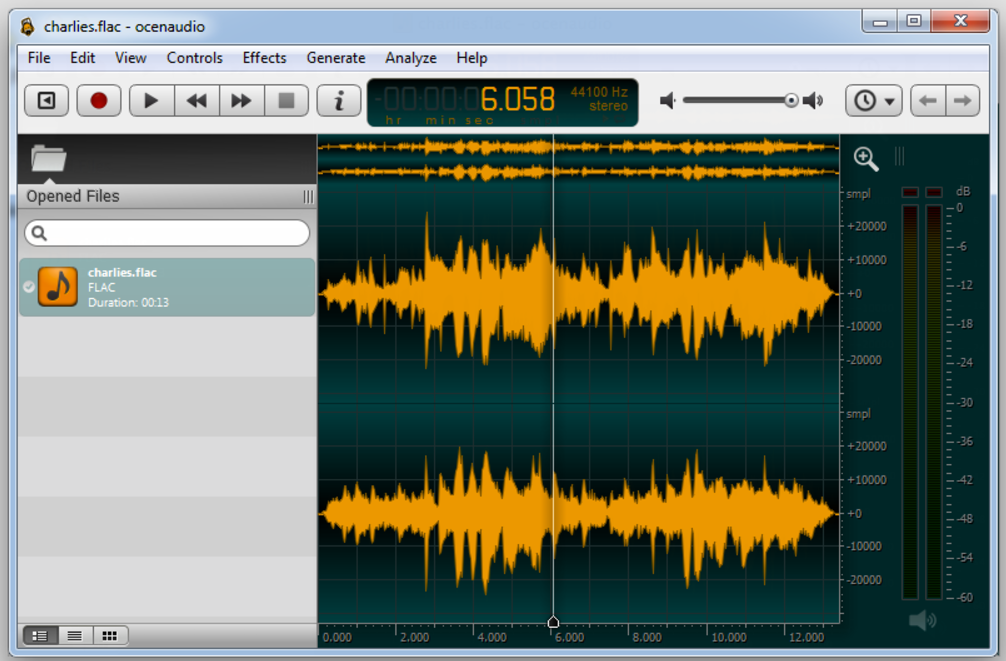
Task: Click the charlies.flac music note thumbnail
Action: (57, 287)
